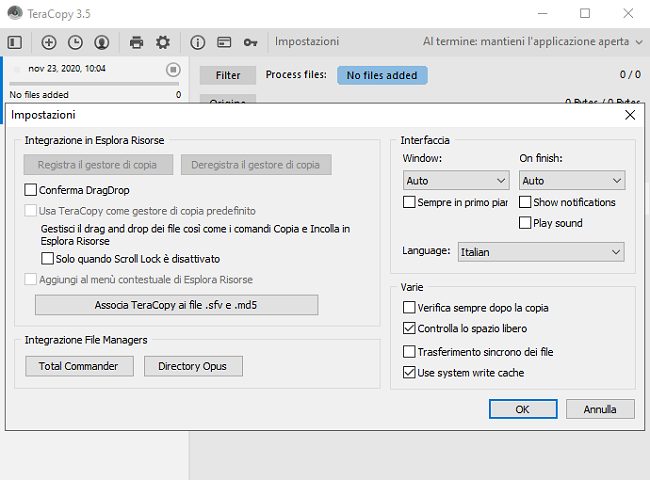
Task: Uncheck Use system write cache
Action: coord(409,373)
